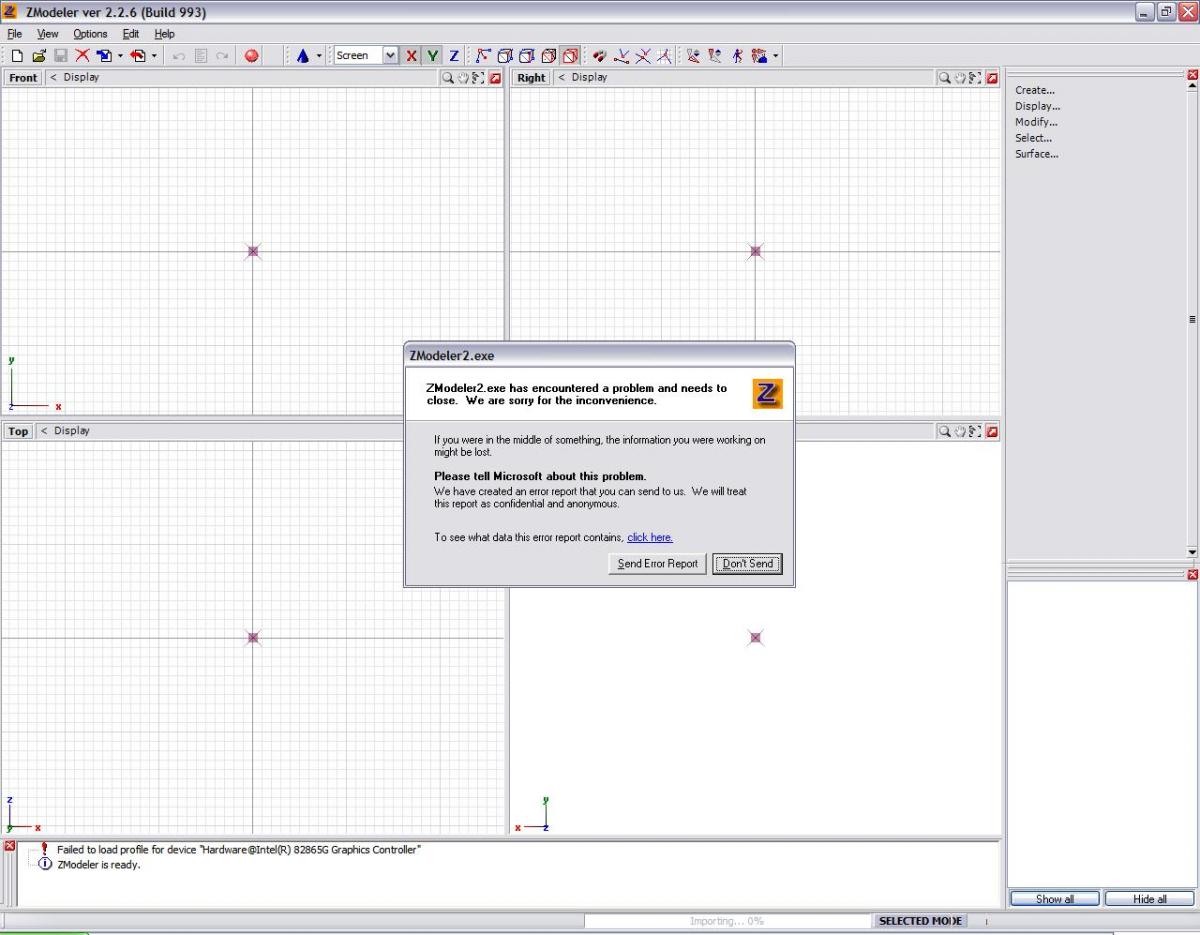Viewport: 1200px width, 935px height.
Task: Click the zoom magnifier in Right viewport
Action: tap(944, 78)
